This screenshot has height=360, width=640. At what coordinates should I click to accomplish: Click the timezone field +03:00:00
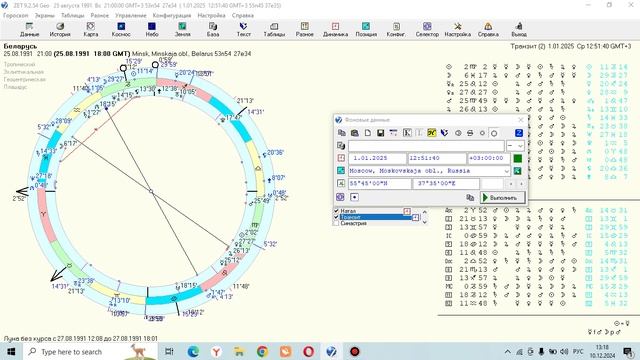click(x=489, y=158)
